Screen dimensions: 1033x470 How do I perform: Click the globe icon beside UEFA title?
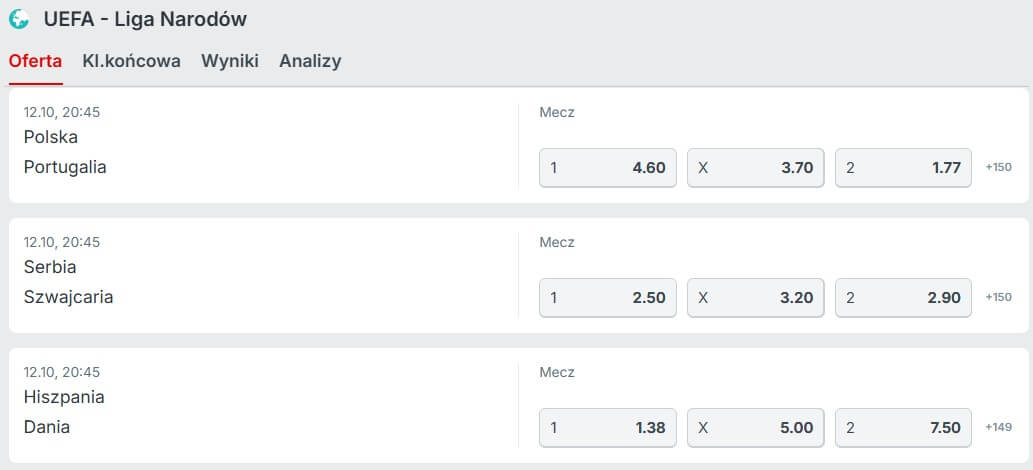point(19,19)
